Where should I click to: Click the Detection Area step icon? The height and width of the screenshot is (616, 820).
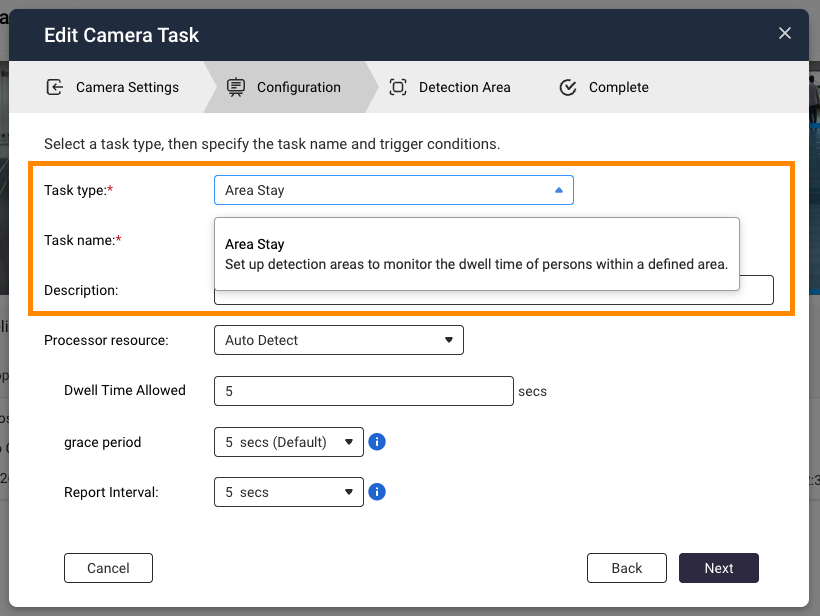tap(397, 87)
